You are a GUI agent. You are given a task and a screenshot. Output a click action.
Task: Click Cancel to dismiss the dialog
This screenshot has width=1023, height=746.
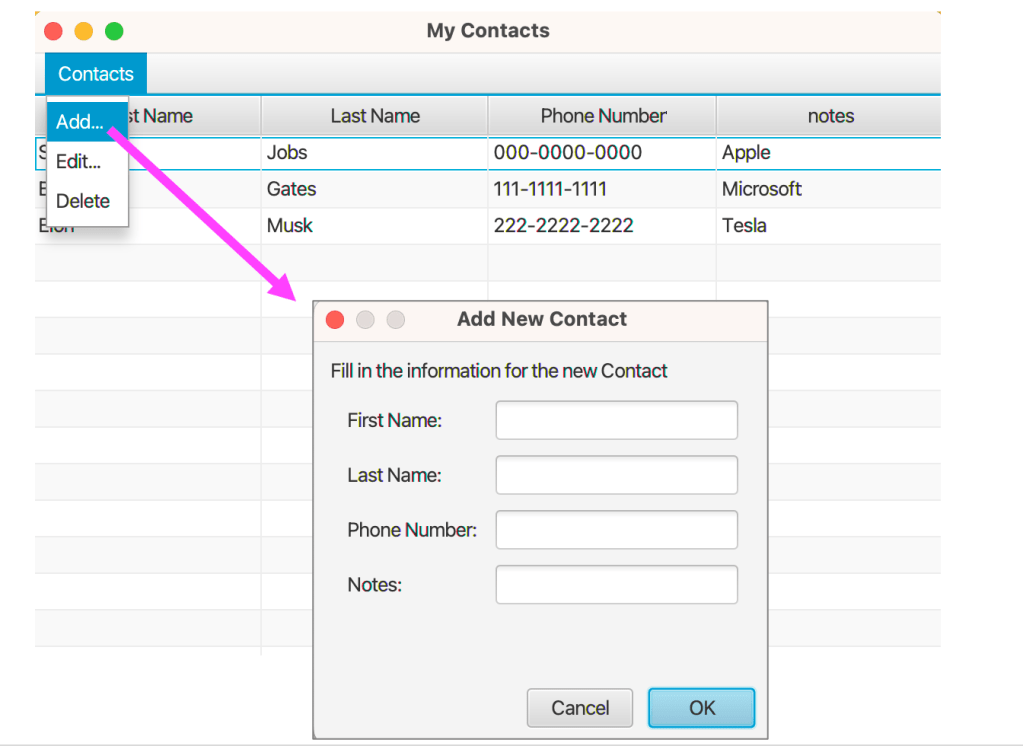click(579, 707)
